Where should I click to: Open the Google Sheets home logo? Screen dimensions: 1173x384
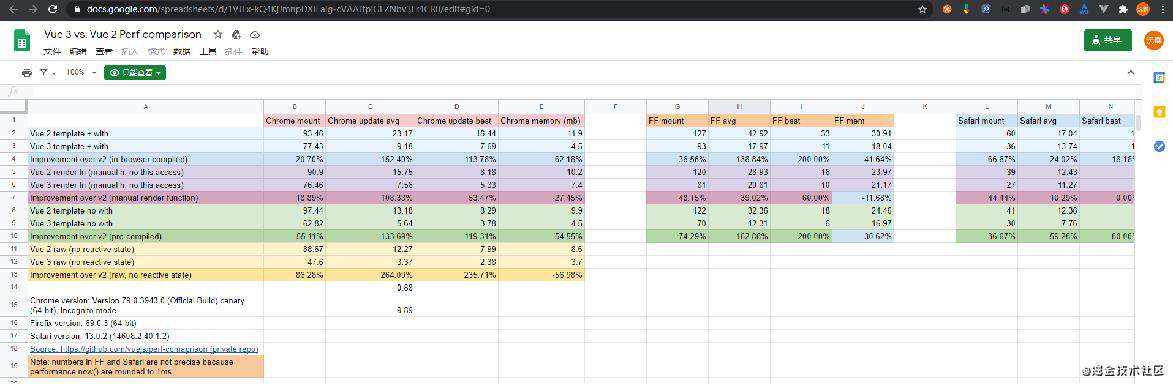point(22,40)
